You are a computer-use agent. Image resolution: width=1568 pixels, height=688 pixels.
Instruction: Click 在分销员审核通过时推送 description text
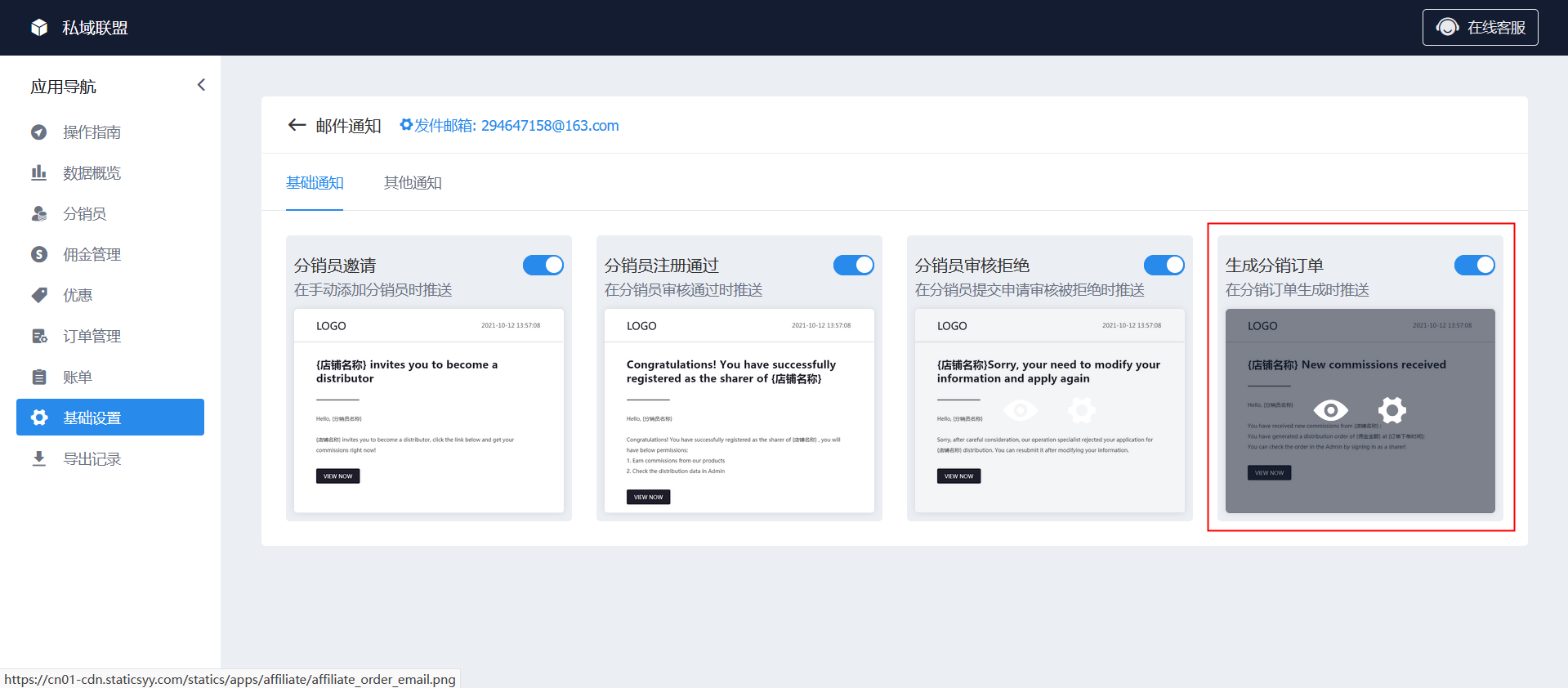pos(683,290)
